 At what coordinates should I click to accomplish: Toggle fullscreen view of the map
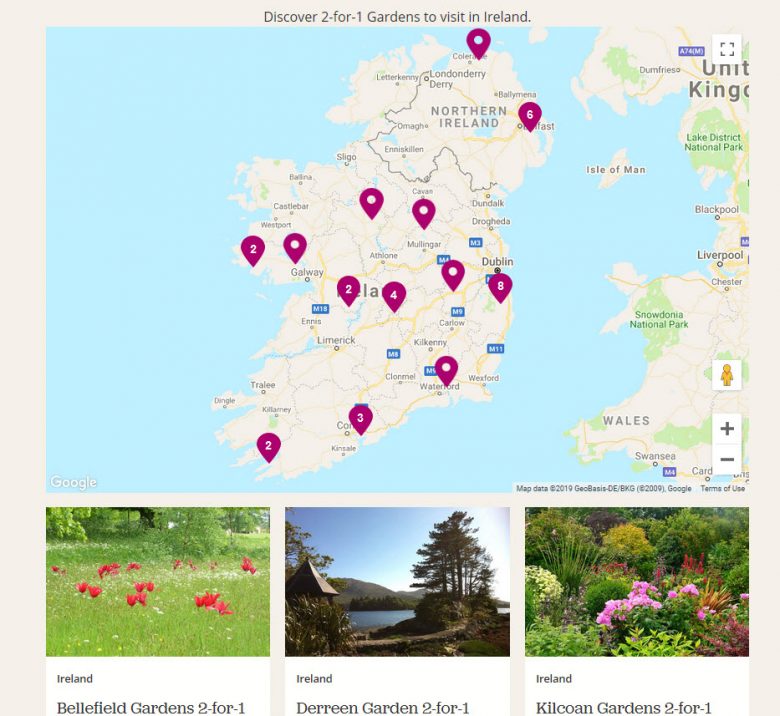[x=727, y=49]
